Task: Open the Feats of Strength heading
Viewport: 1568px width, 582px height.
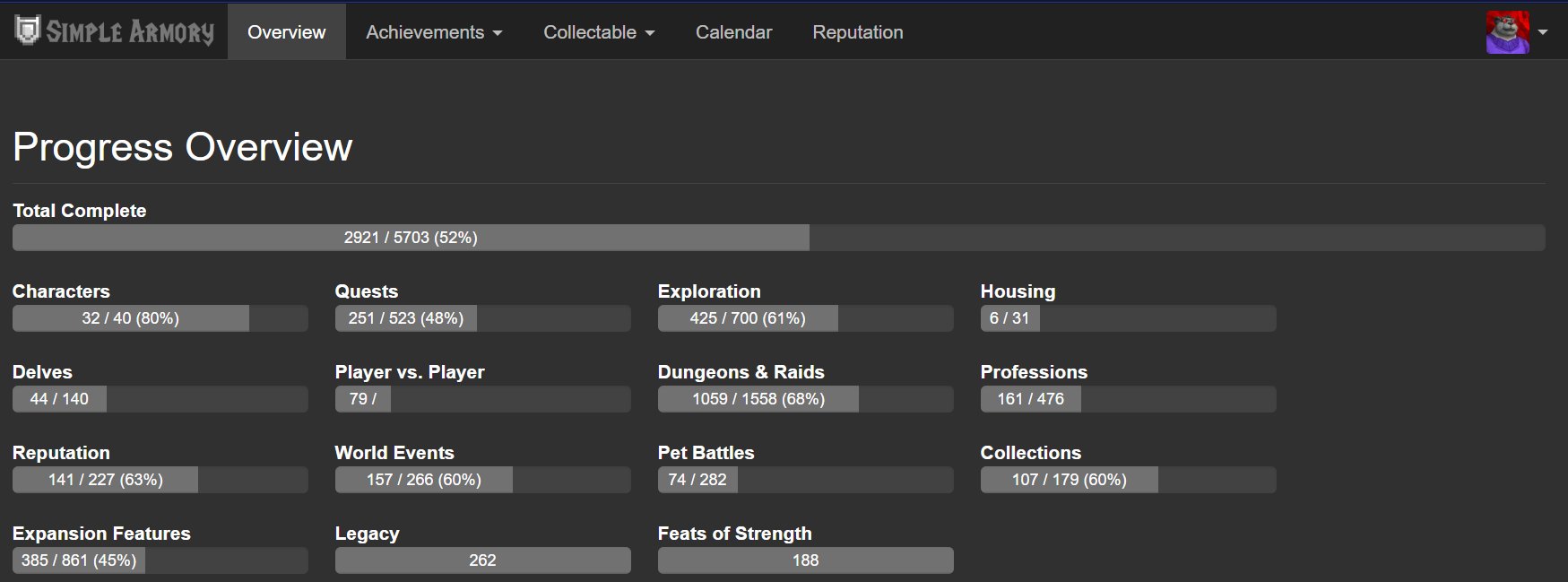Action: (735, 534)
